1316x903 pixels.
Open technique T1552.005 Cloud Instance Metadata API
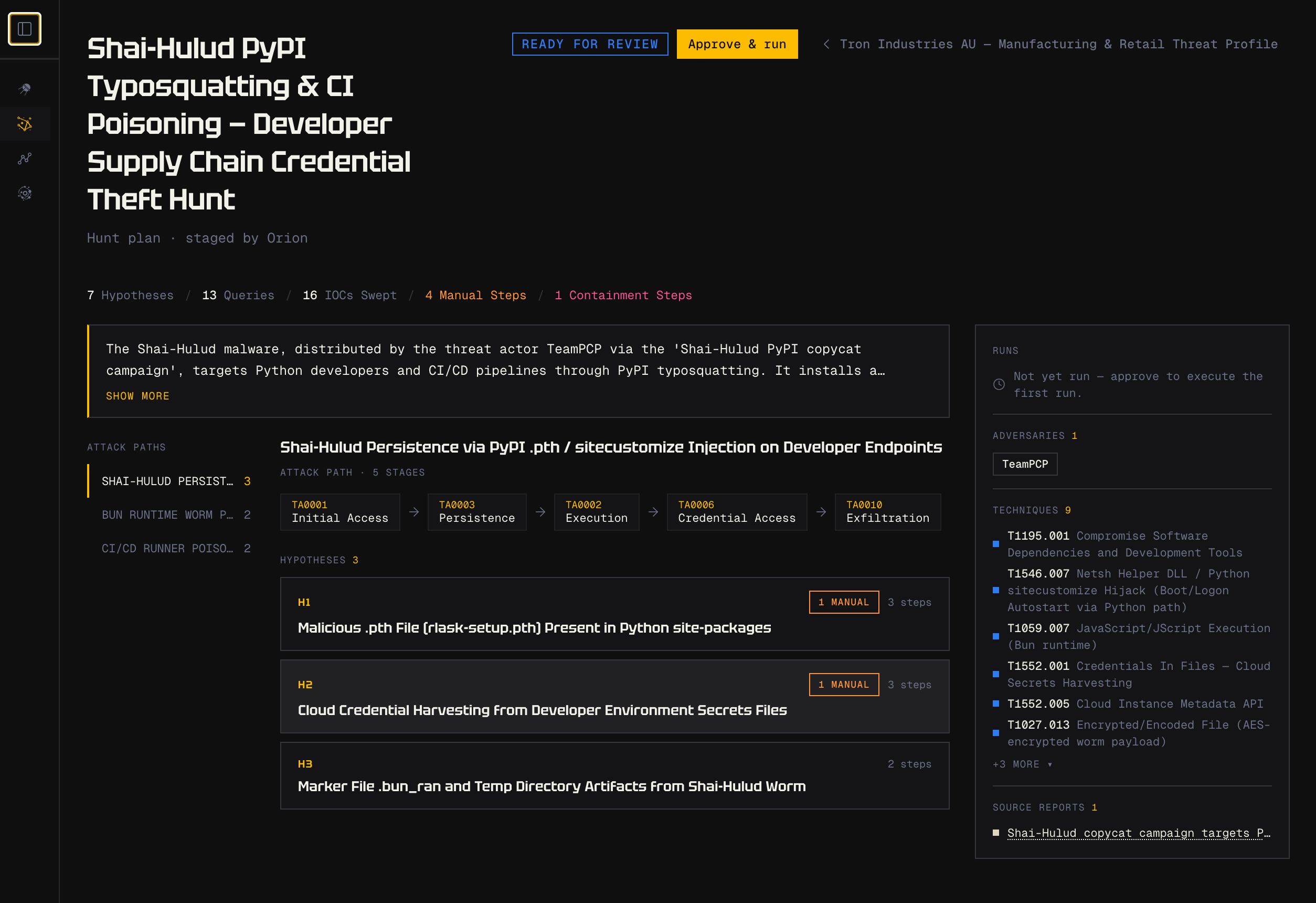(x=1132, y=703)
